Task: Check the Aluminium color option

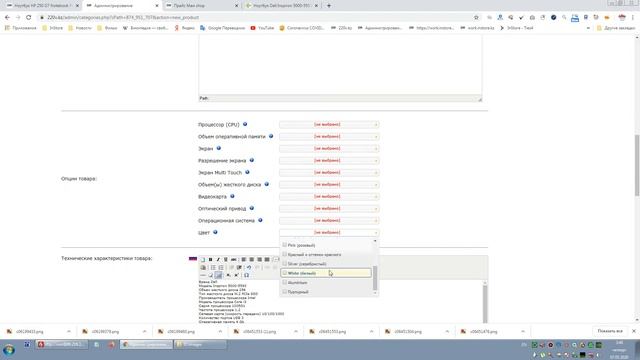Action: 284,282
